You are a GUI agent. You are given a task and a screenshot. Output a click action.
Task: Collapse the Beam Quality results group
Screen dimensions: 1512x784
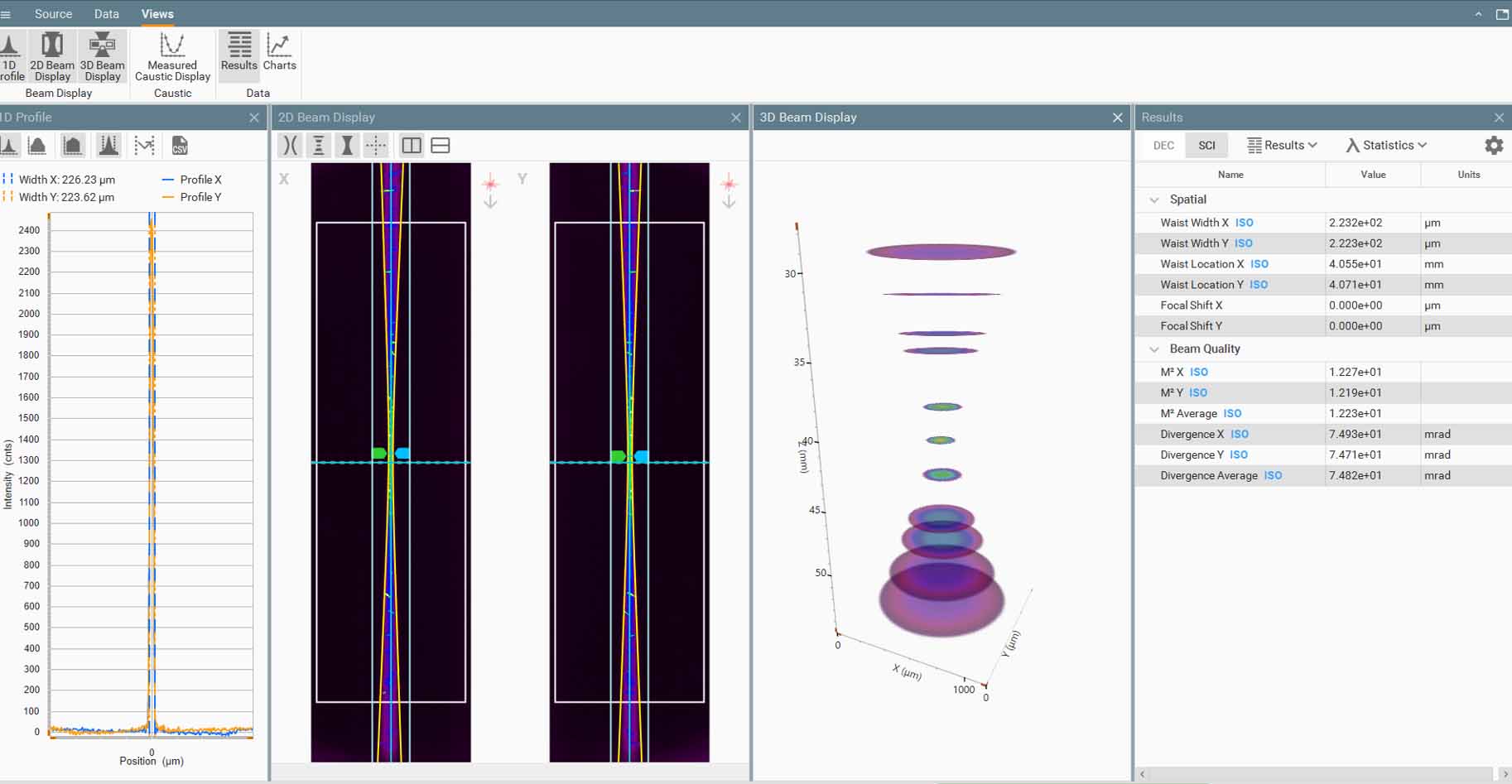(x=1154, y=349)
